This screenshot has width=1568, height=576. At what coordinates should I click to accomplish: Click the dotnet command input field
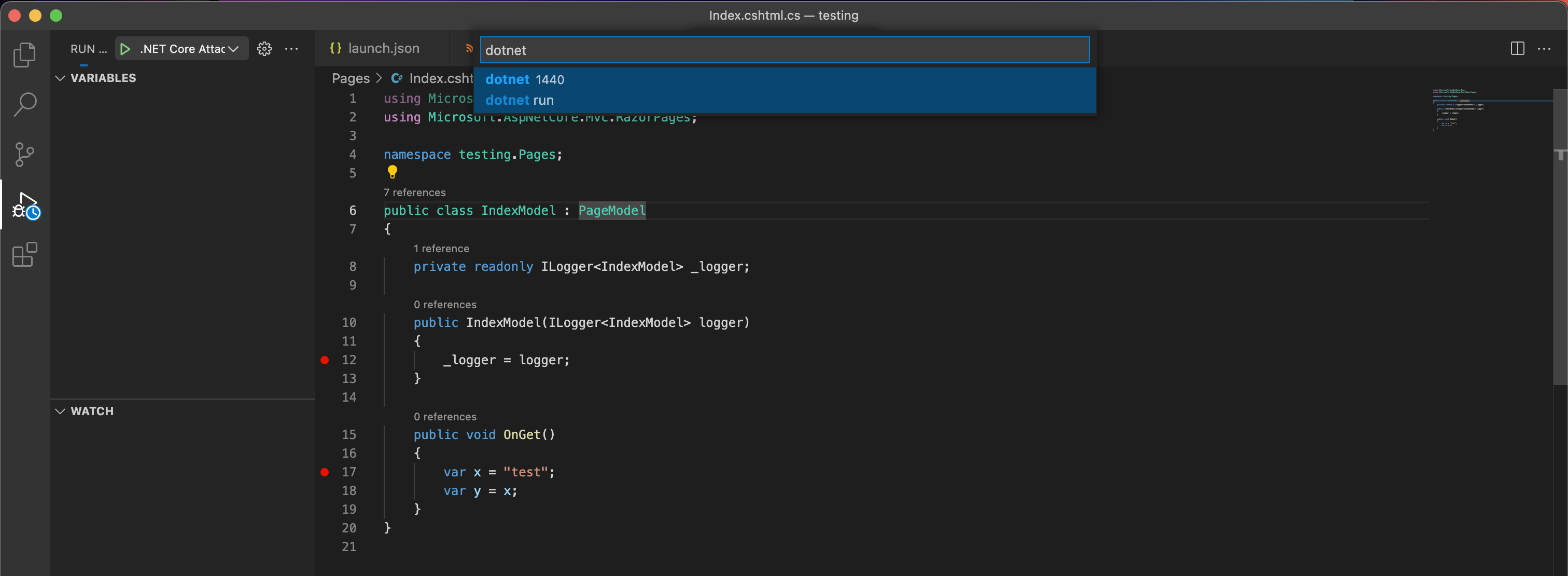784,50
